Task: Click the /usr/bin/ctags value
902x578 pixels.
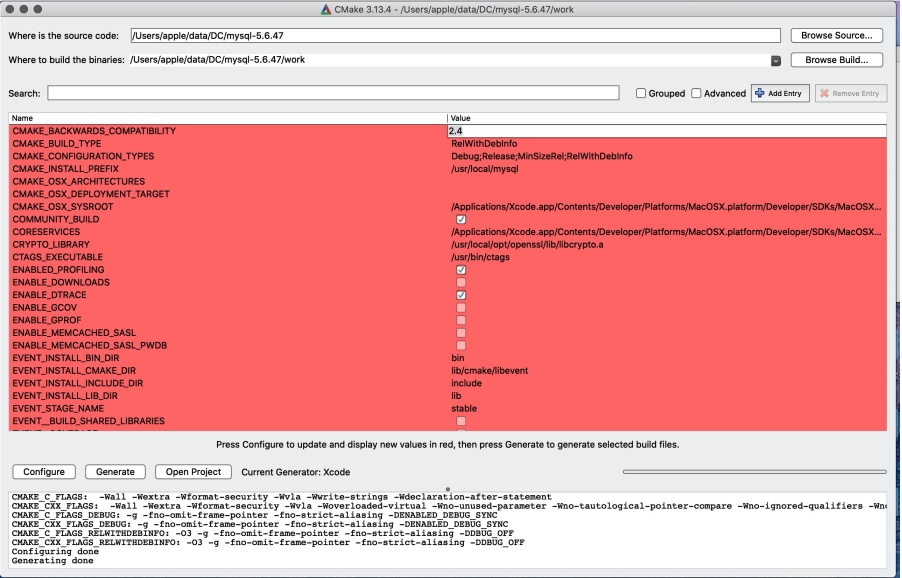Action: [x=480, y=257]
